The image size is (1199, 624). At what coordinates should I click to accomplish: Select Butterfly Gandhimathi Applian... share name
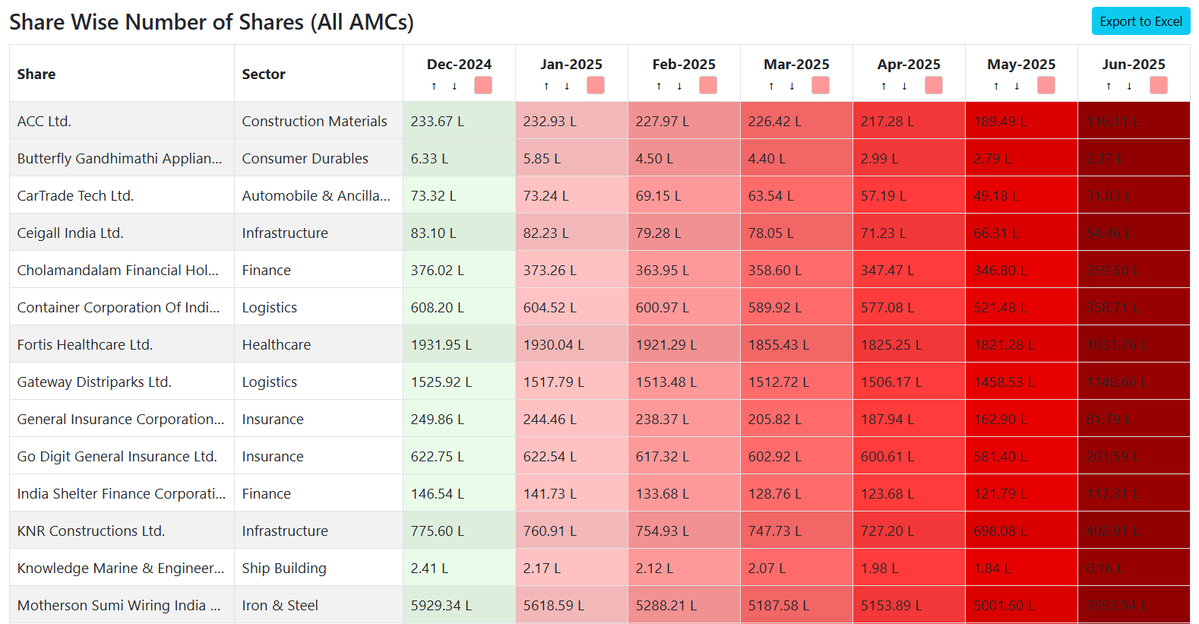[119, 158]
